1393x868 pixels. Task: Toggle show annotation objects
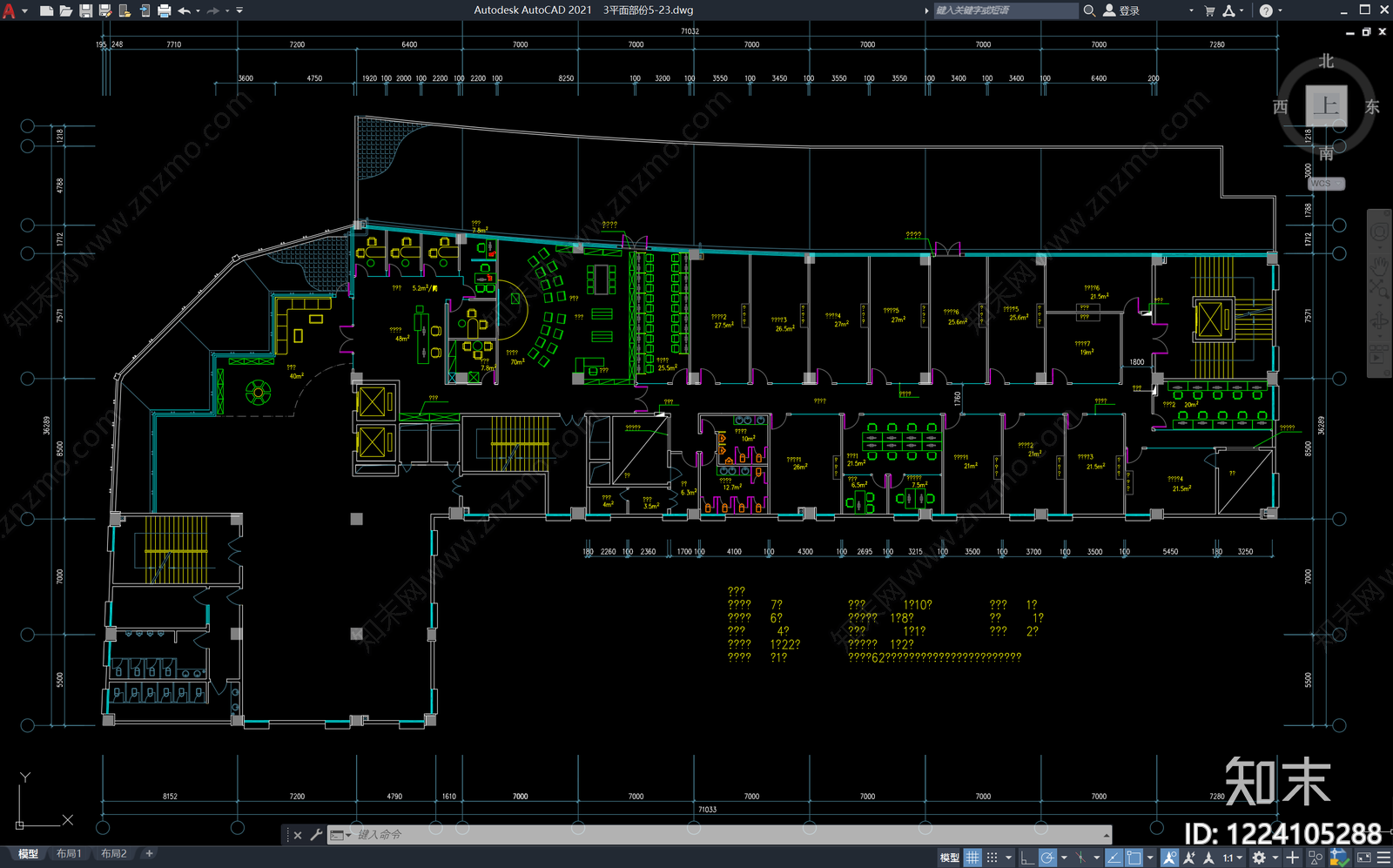point(1169,858)
